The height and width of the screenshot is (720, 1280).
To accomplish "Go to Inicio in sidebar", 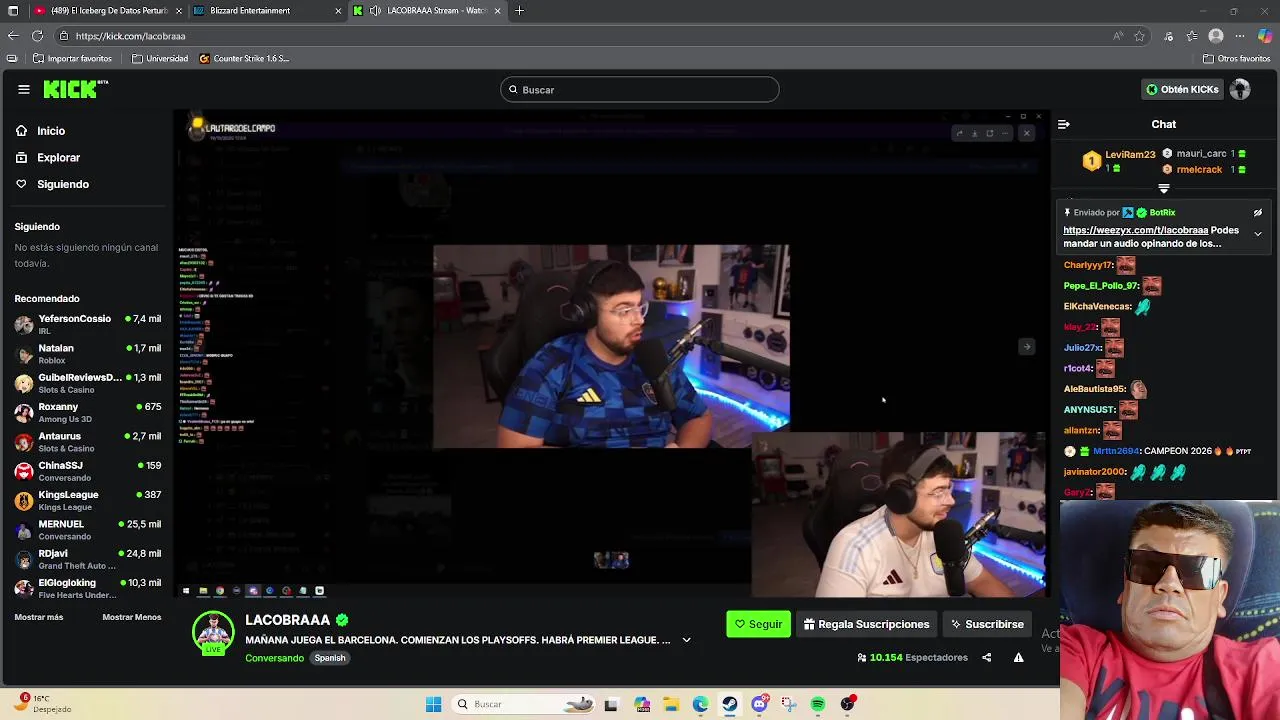I will [x=51, y=131].
